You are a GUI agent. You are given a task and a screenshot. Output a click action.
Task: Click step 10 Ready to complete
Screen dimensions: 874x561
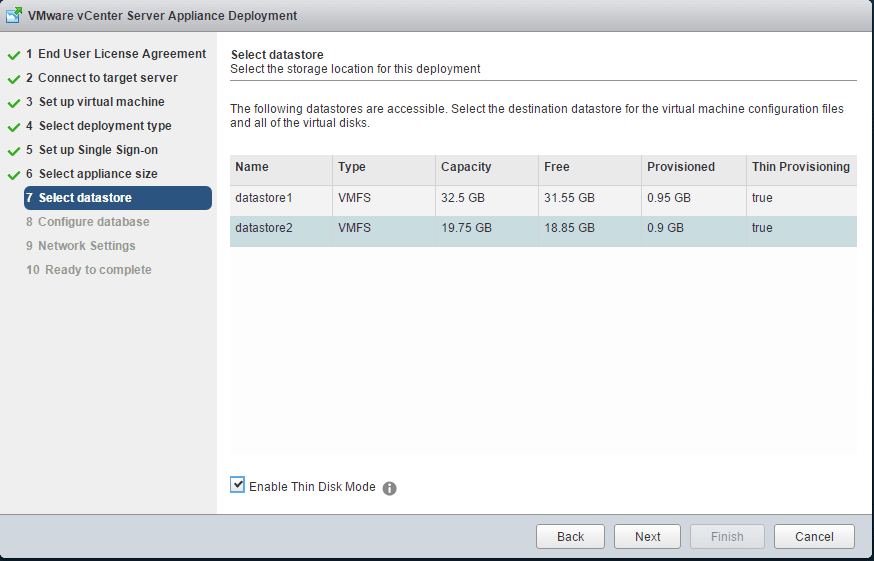coord(89,269)
